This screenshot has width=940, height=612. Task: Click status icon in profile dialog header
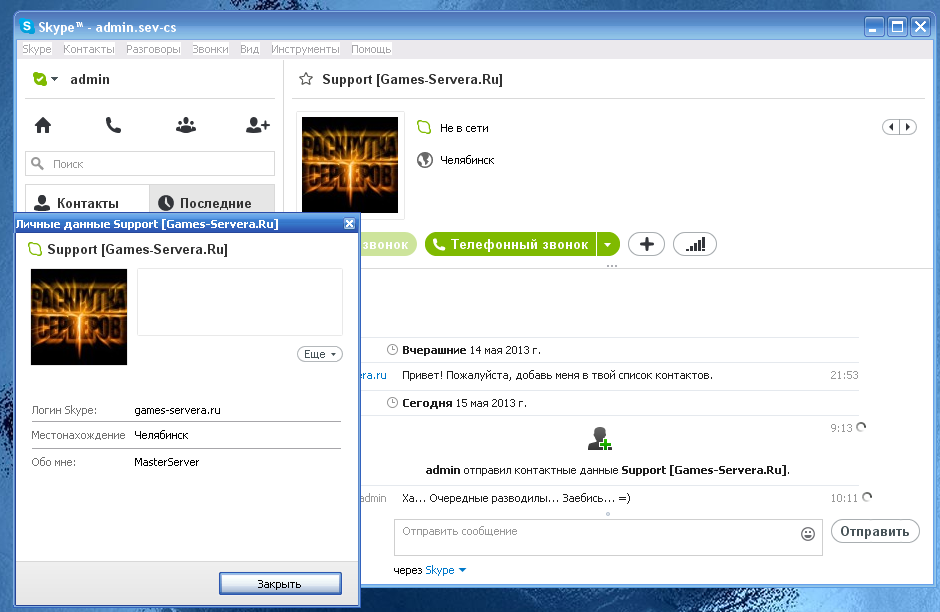(x=35, y=249)
